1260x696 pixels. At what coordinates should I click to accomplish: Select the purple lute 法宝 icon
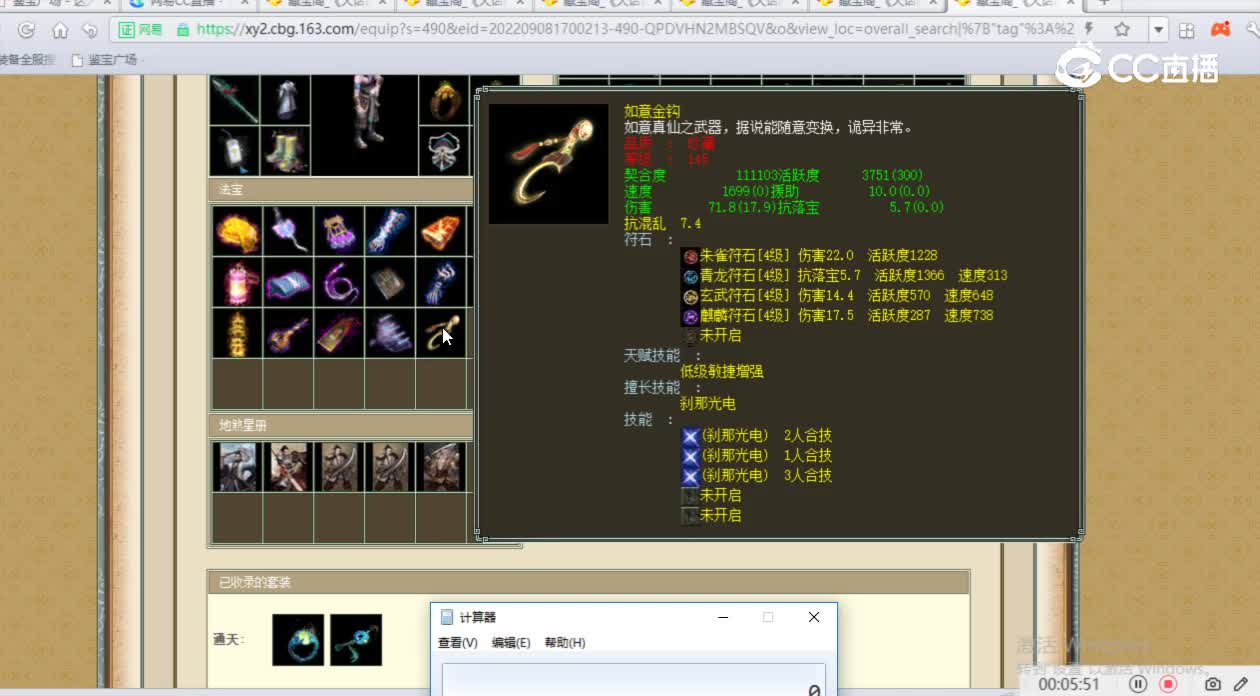288,334
